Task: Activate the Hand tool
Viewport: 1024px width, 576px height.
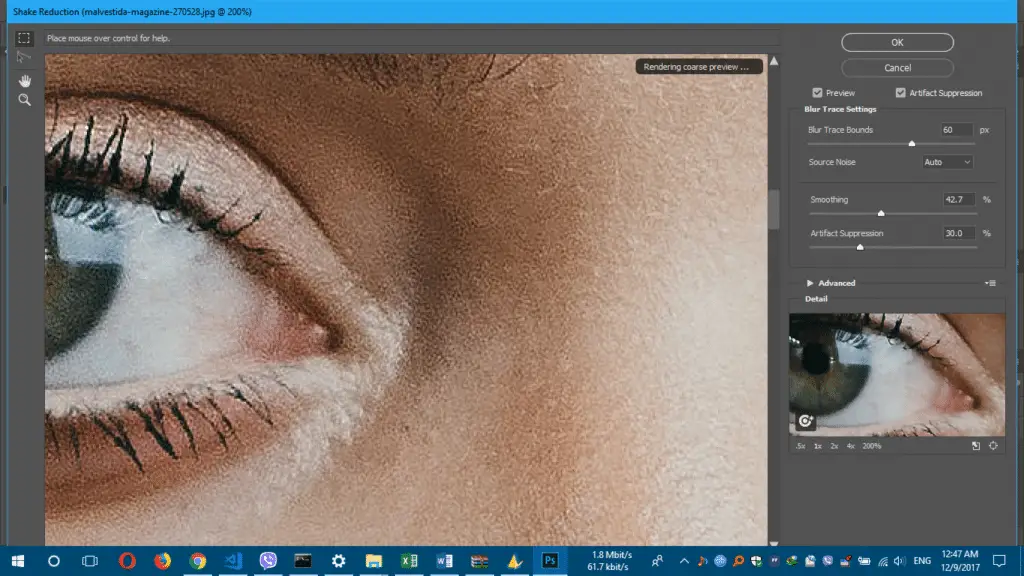Action: point(24,80)
